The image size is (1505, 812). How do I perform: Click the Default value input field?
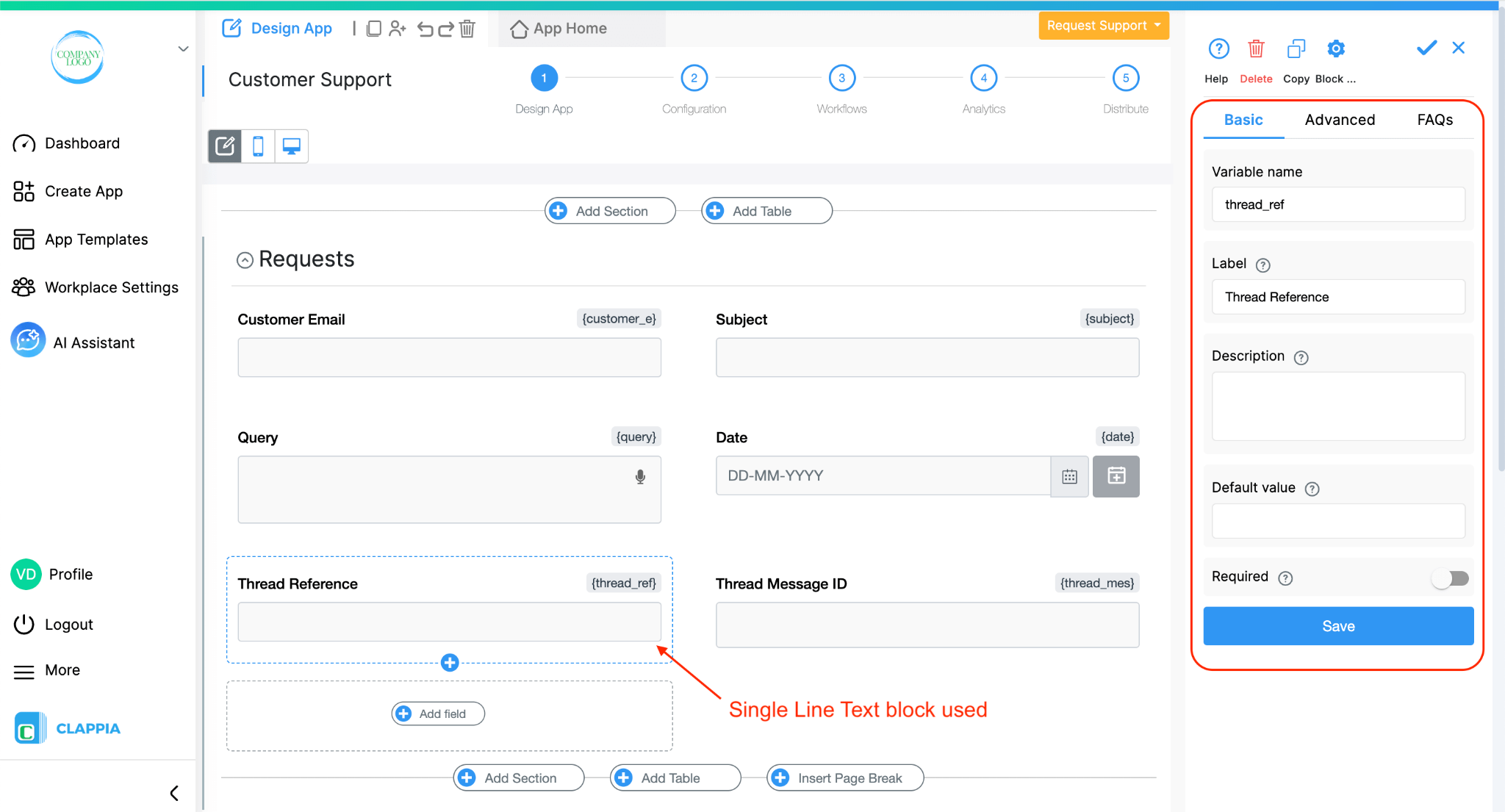[x=1337, y=521]
